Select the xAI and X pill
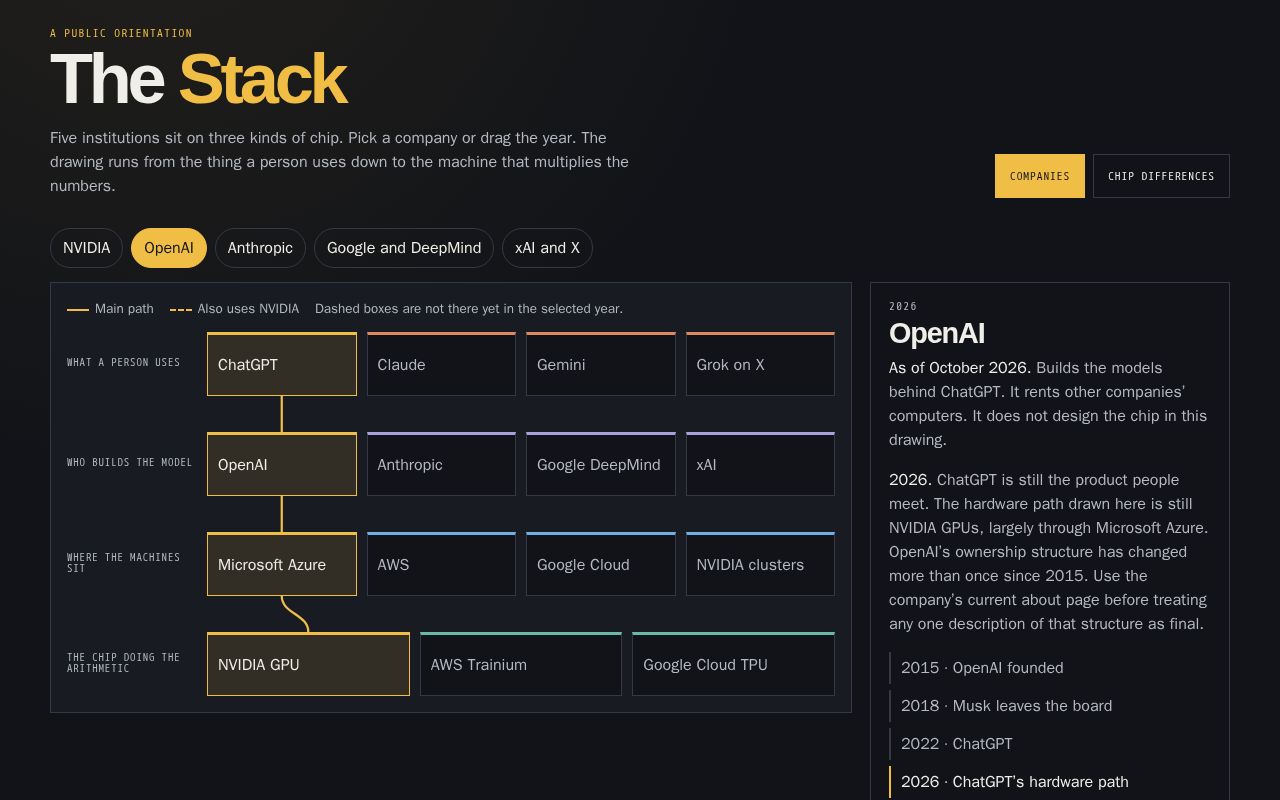 coord(547,248)
